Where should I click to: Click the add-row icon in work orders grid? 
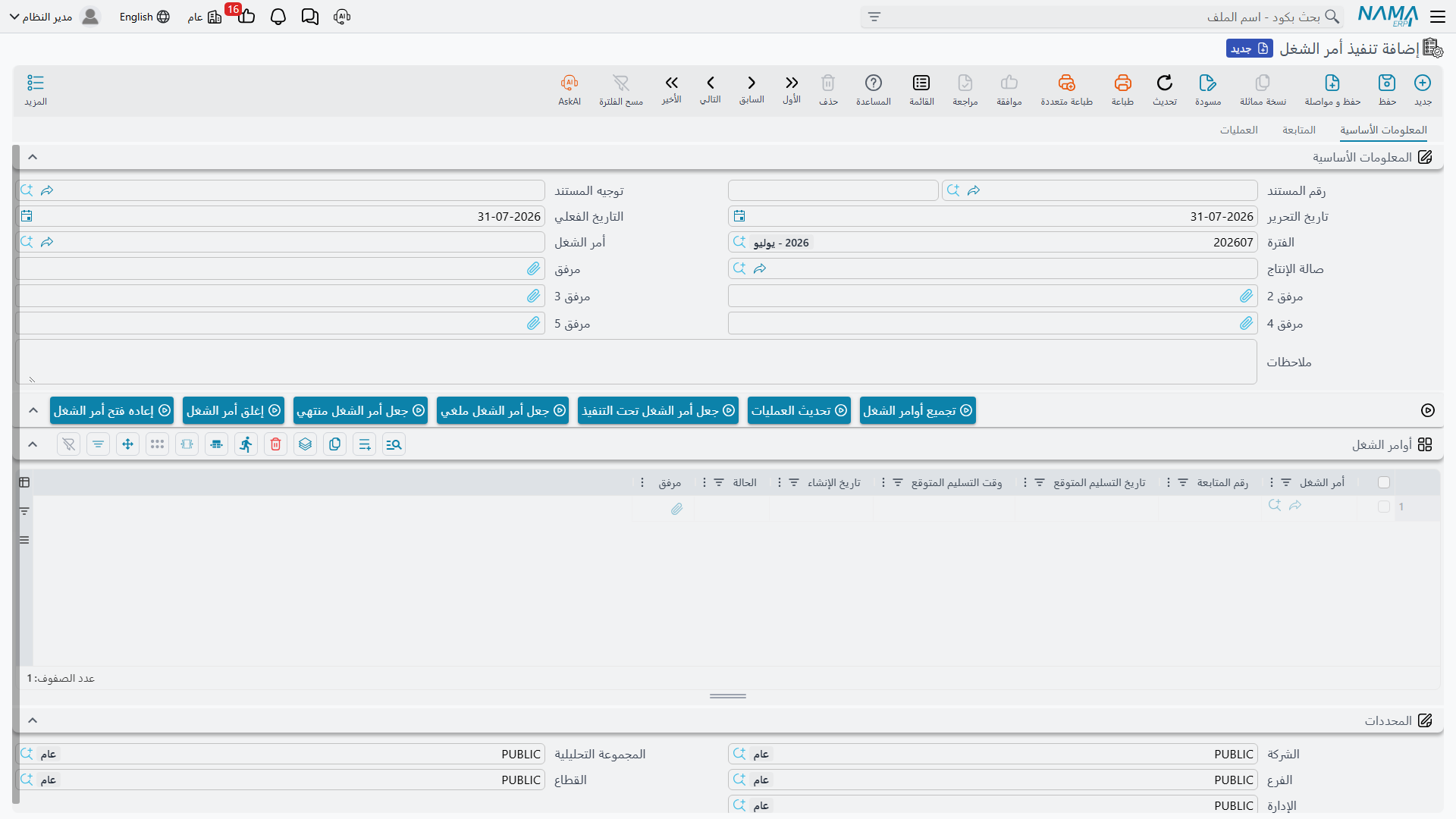click(x=365, y=444)
